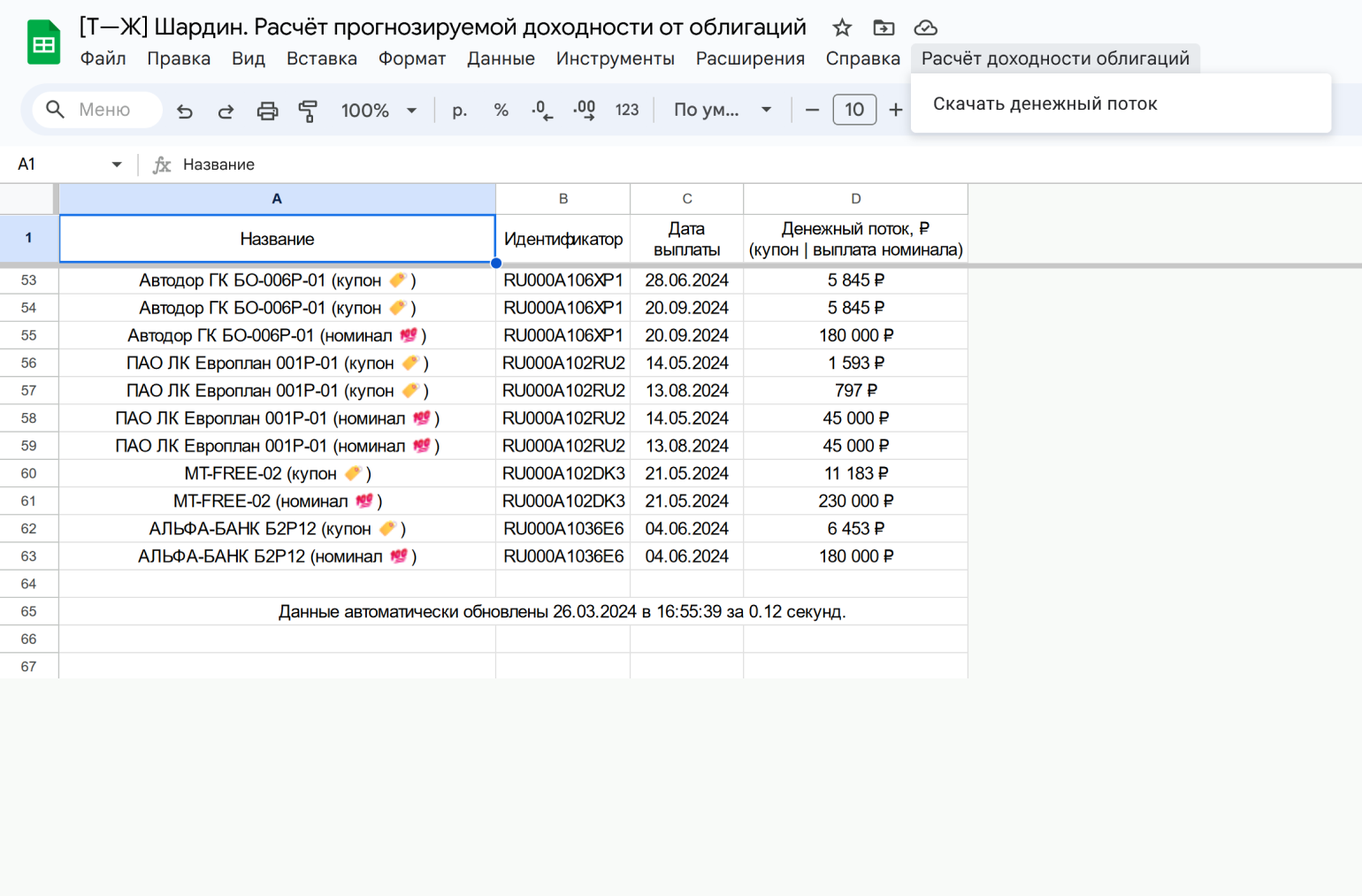Viewport: 1362px width, 896px height.
Task: Open the 123 more formats menu
Action: coord(627,111)
